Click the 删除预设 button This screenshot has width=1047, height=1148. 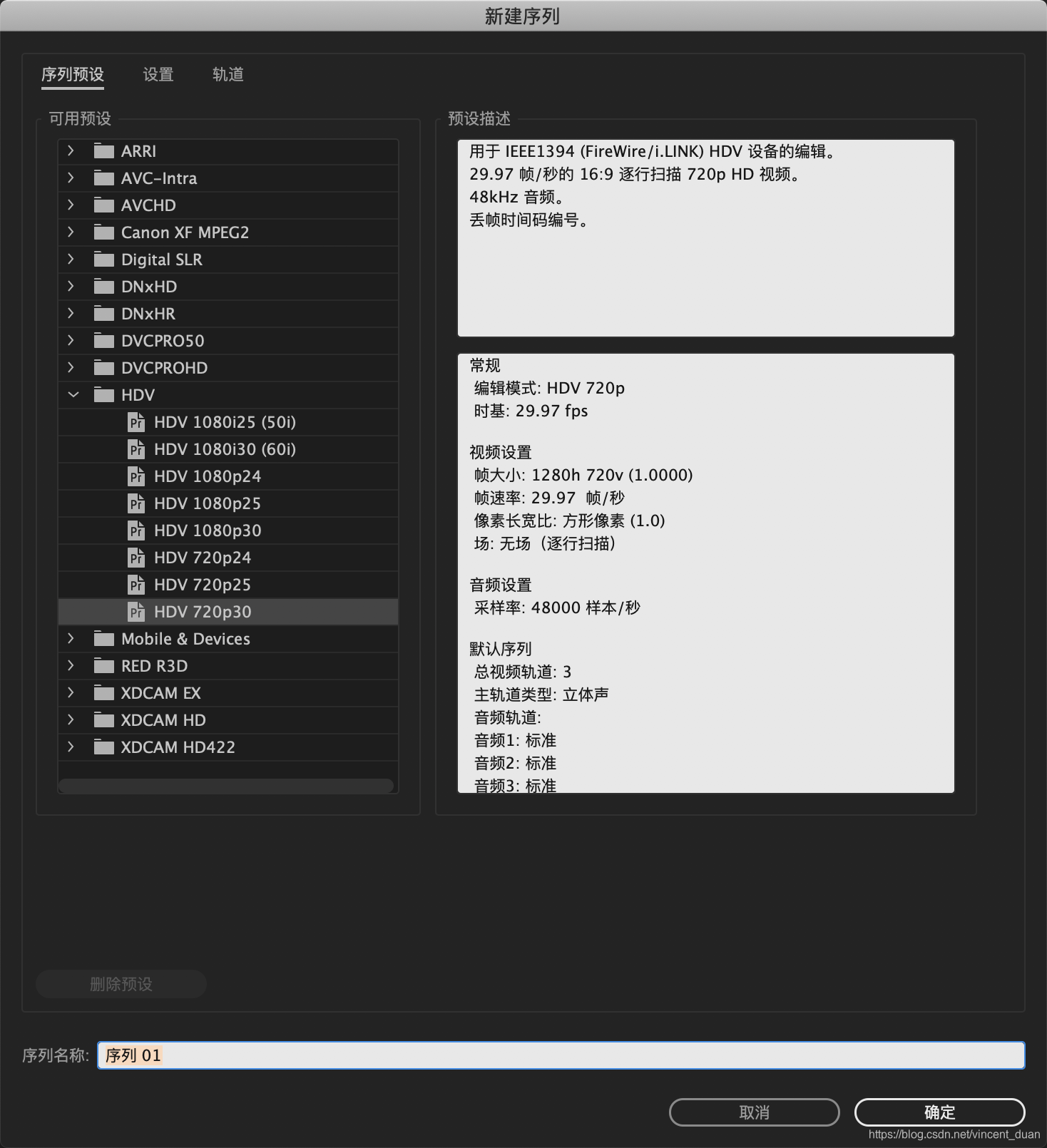[121, 984]
